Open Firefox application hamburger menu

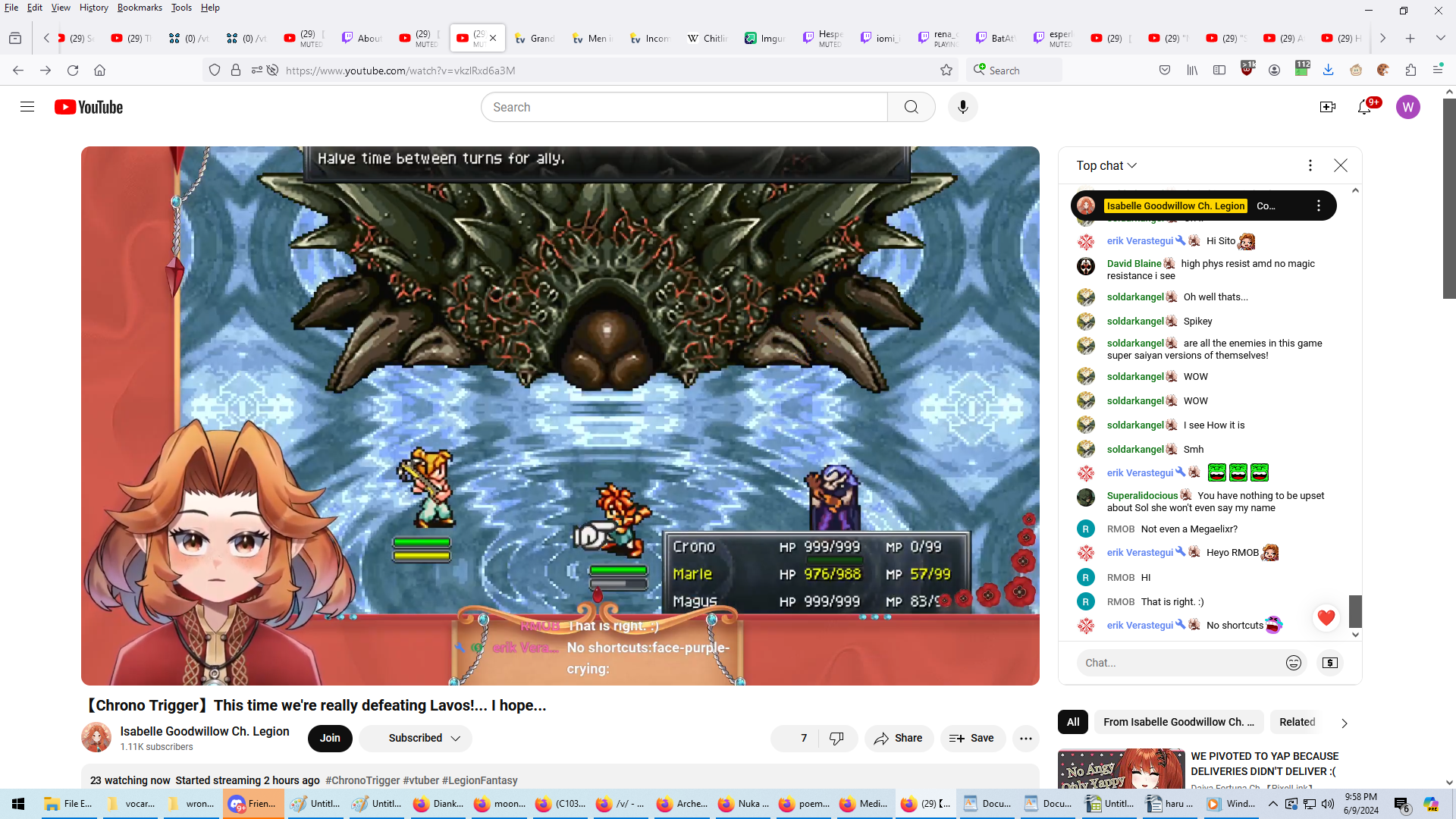1438,70
